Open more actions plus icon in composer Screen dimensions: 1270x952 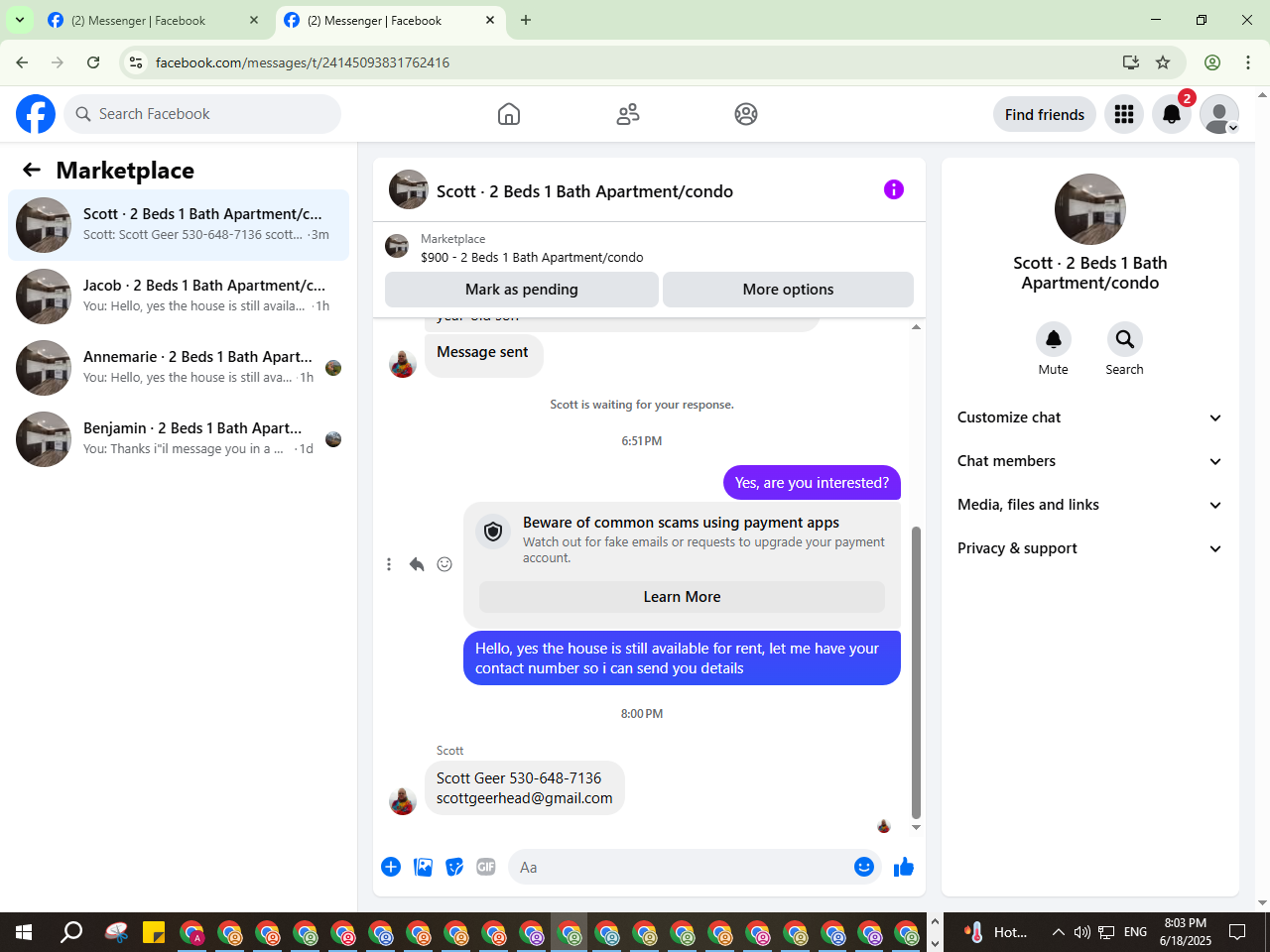pyautogui.click(x=391, y=867)
